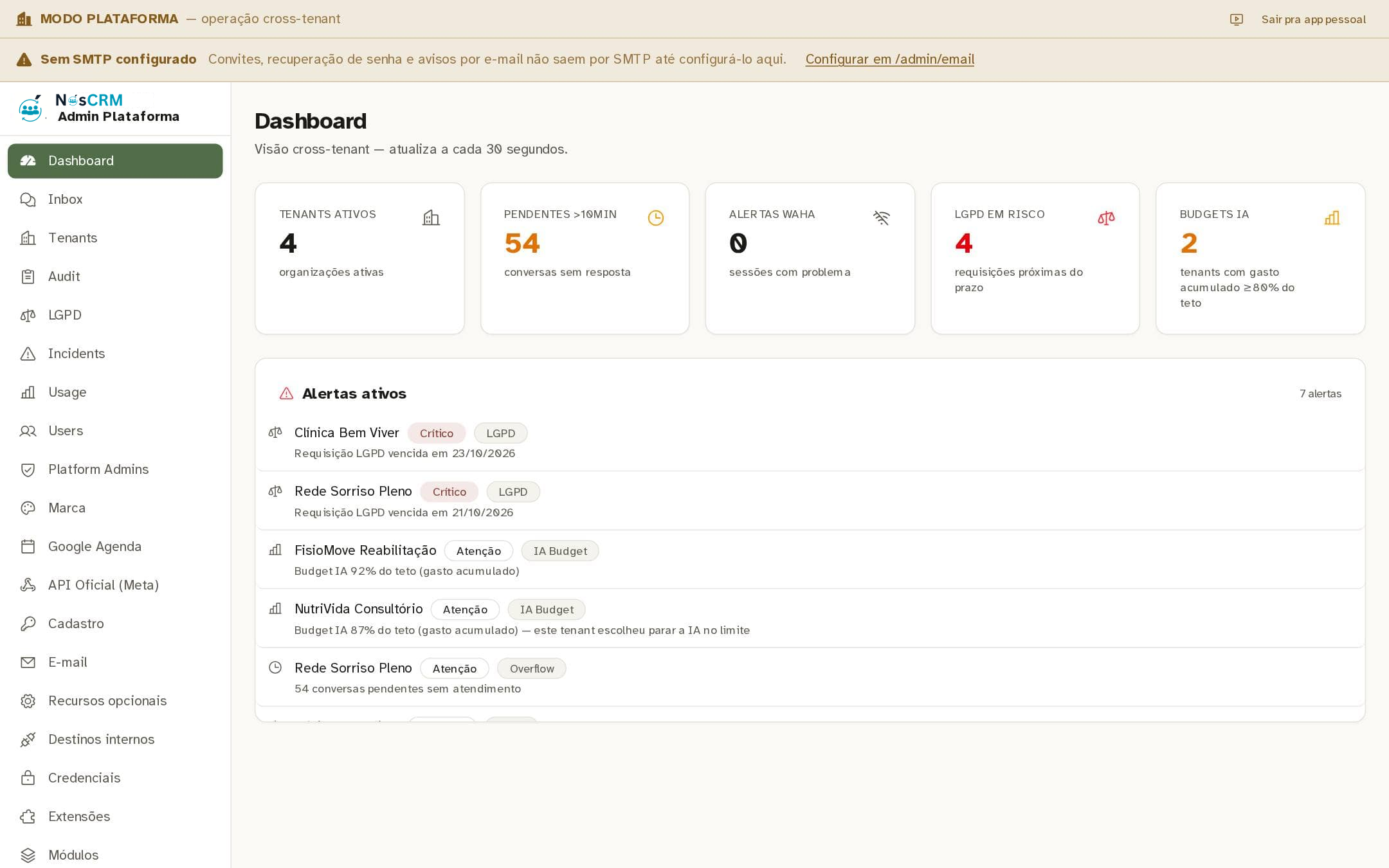This screenshot has height=868, width=1389.
Task: Open Platform Admins menu item
Action: click(115, 469)
